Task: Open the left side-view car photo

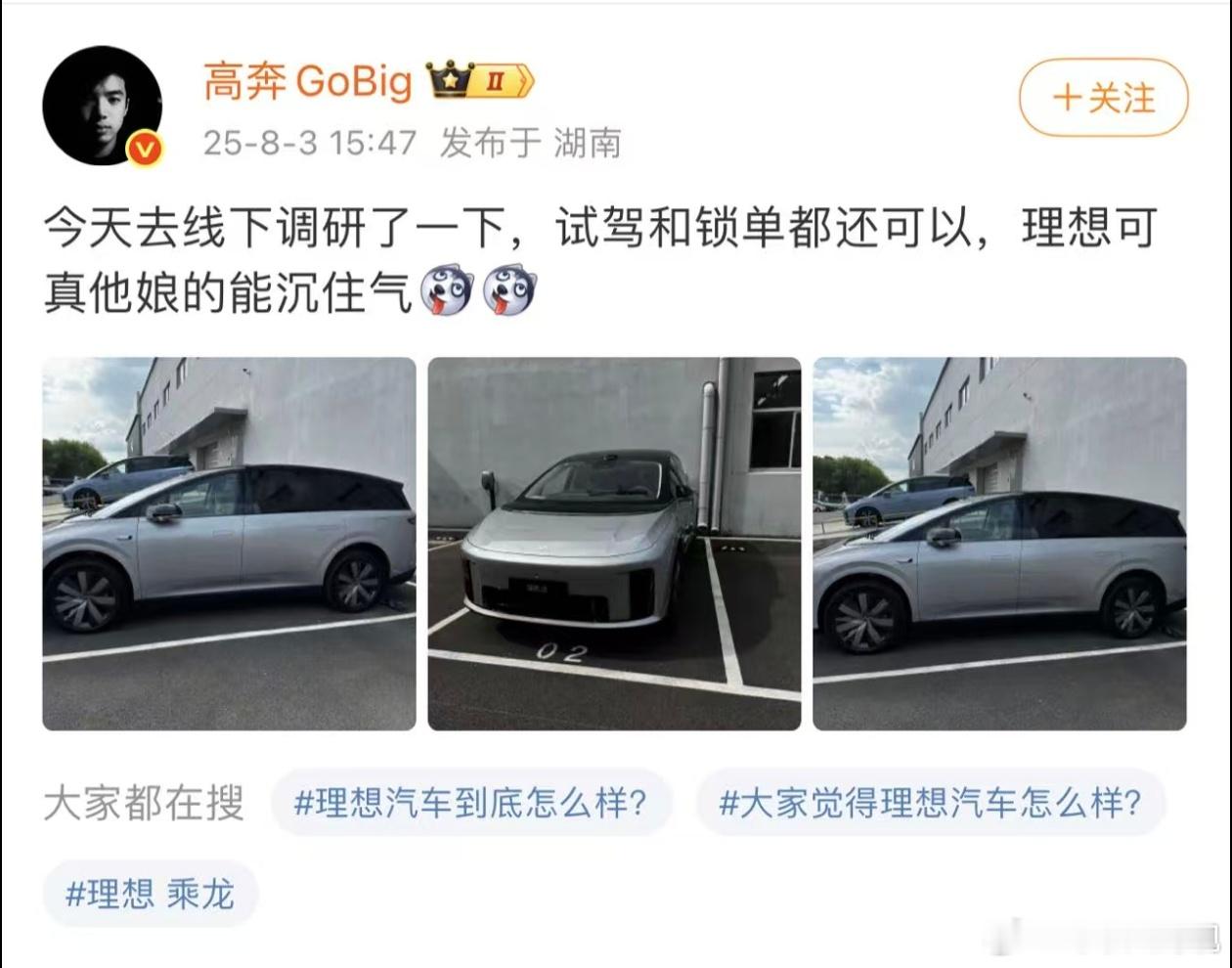Action: 229,544
